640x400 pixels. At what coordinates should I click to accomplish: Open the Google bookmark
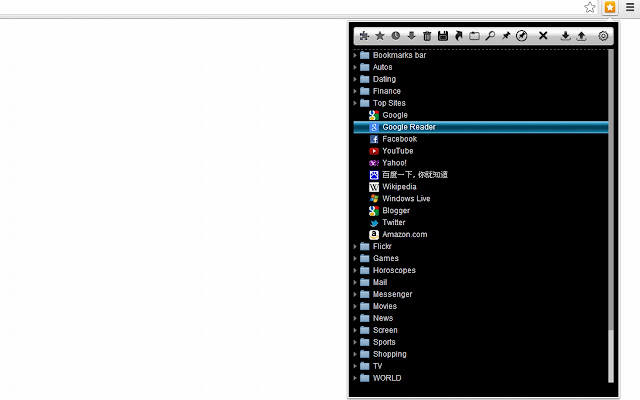click(480, 115)
